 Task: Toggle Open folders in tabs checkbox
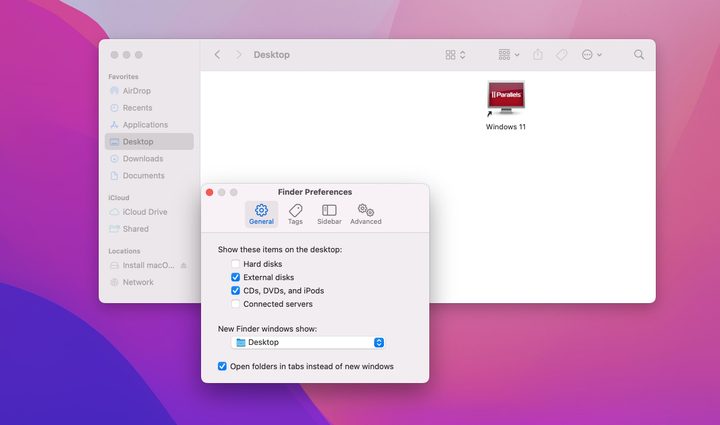pyautogui.click(x=222, y=366)
